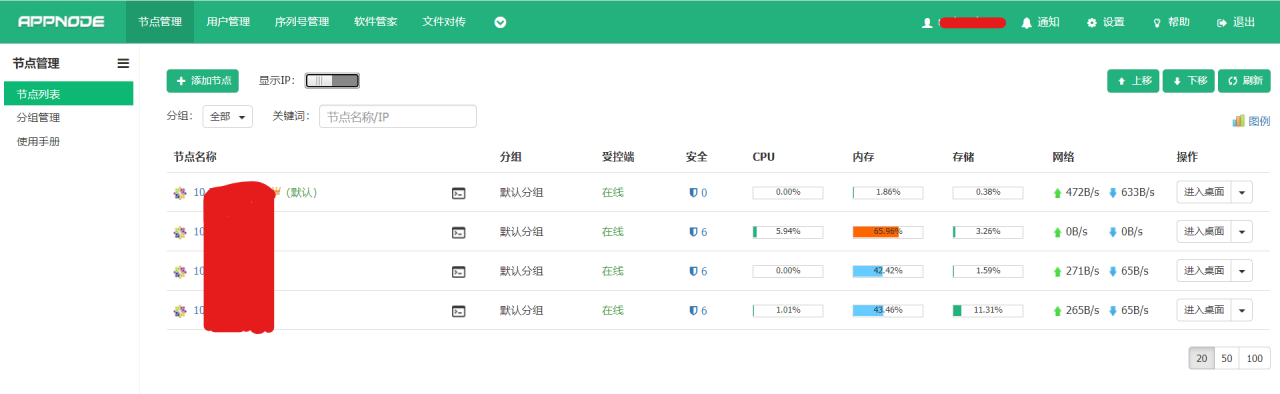Collapse sidebar using the hamburger menu icon

123,63
